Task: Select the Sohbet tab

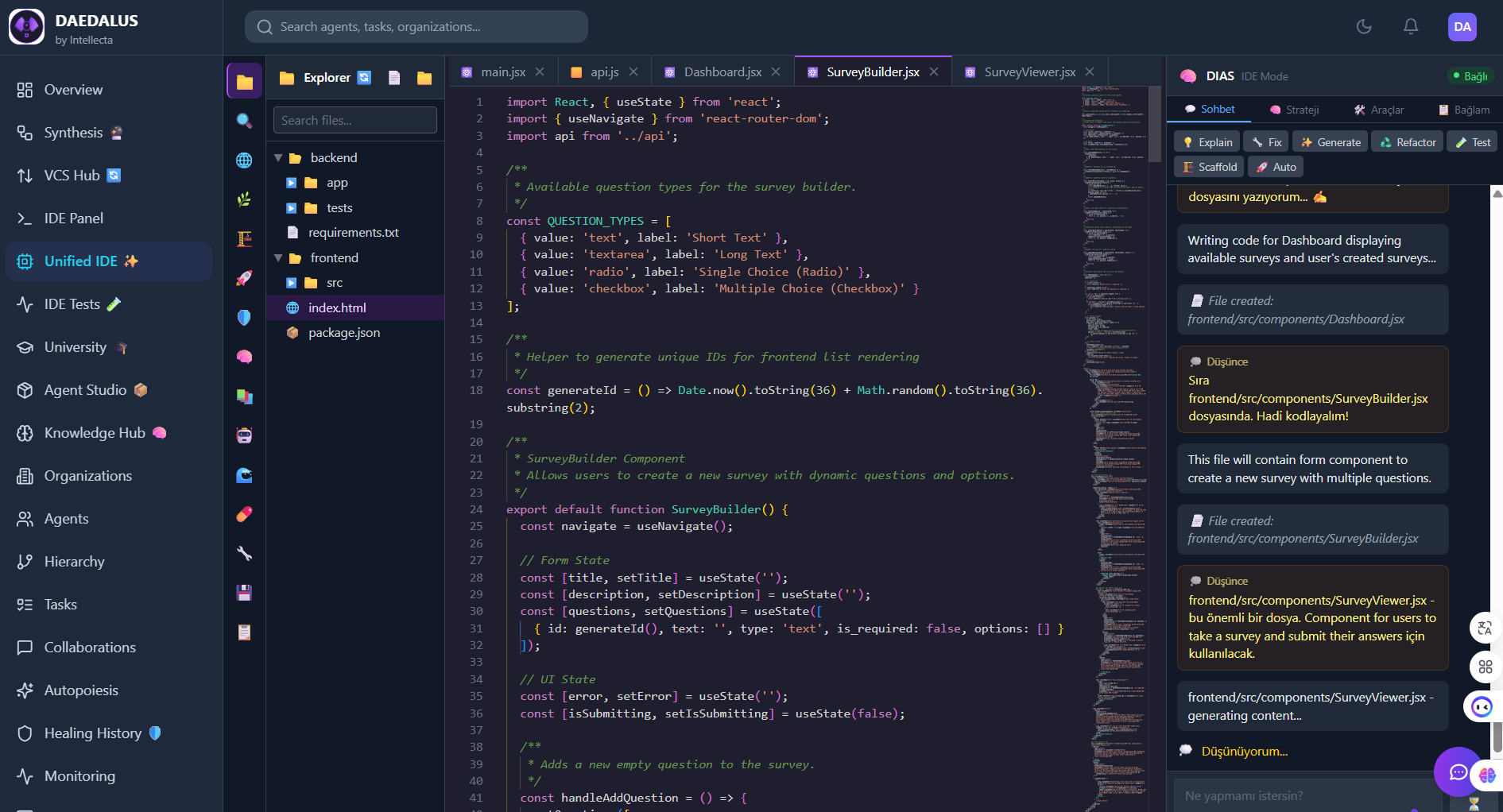Action: click(x=1210, y=109)
